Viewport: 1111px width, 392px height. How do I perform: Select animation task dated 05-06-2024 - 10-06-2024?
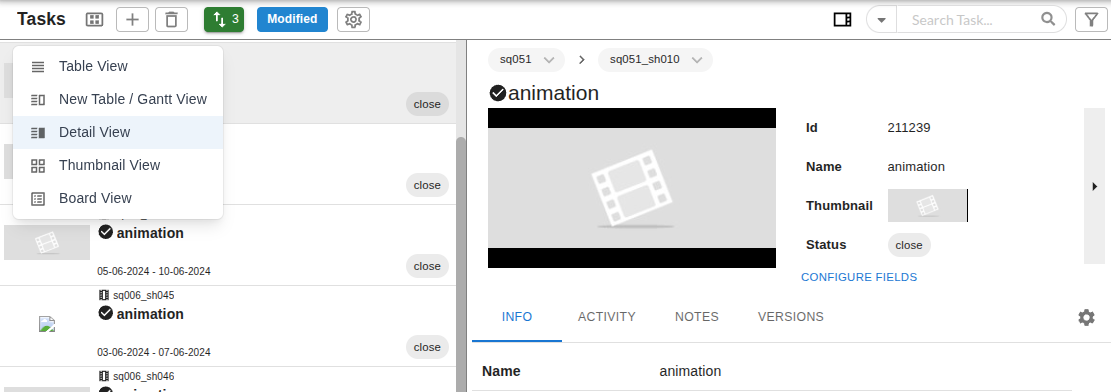coord(227,245)
